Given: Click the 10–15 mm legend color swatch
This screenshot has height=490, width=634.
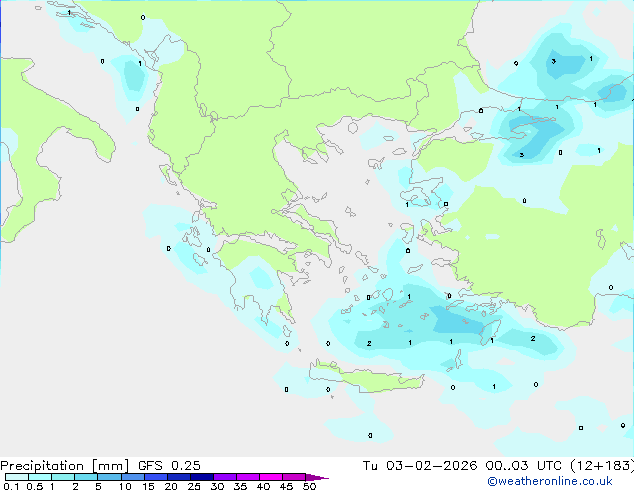Looking at the screenshot, I should pos(132,477).
